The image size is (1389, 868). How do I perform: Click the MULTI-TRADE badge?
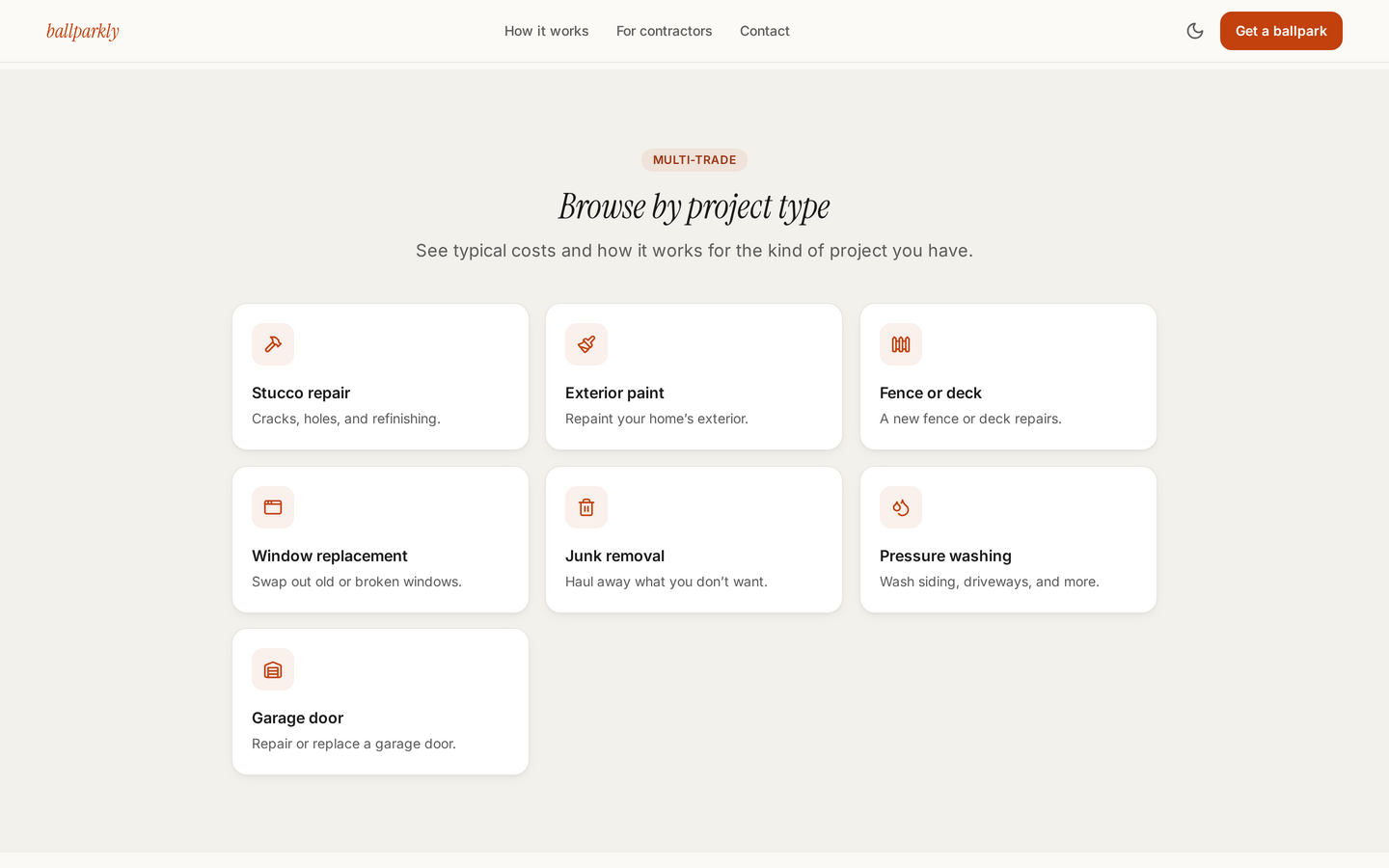pyautogui.click(x=694, y=160)
